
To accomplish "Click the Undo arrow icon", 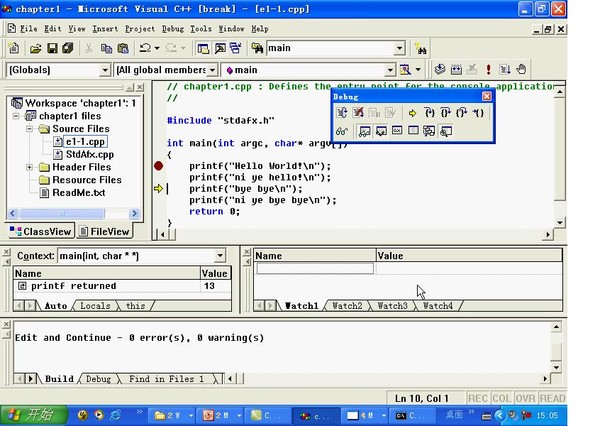I will pyautogui.click(x=145, y=48).
